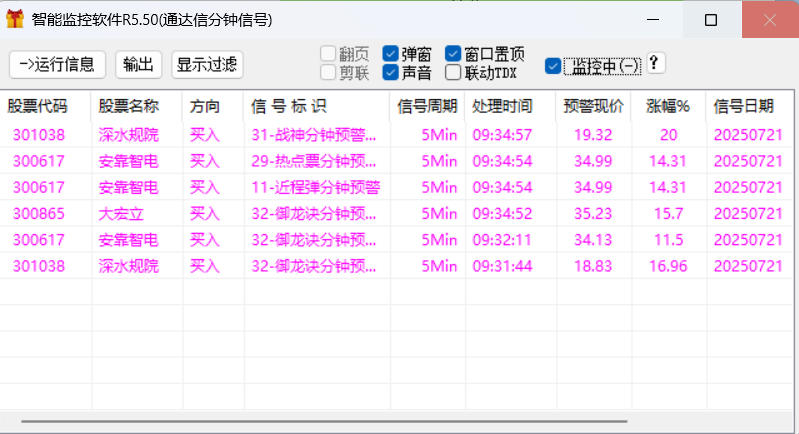
Task: Click the question mark help button
Action: pos(655,63)
